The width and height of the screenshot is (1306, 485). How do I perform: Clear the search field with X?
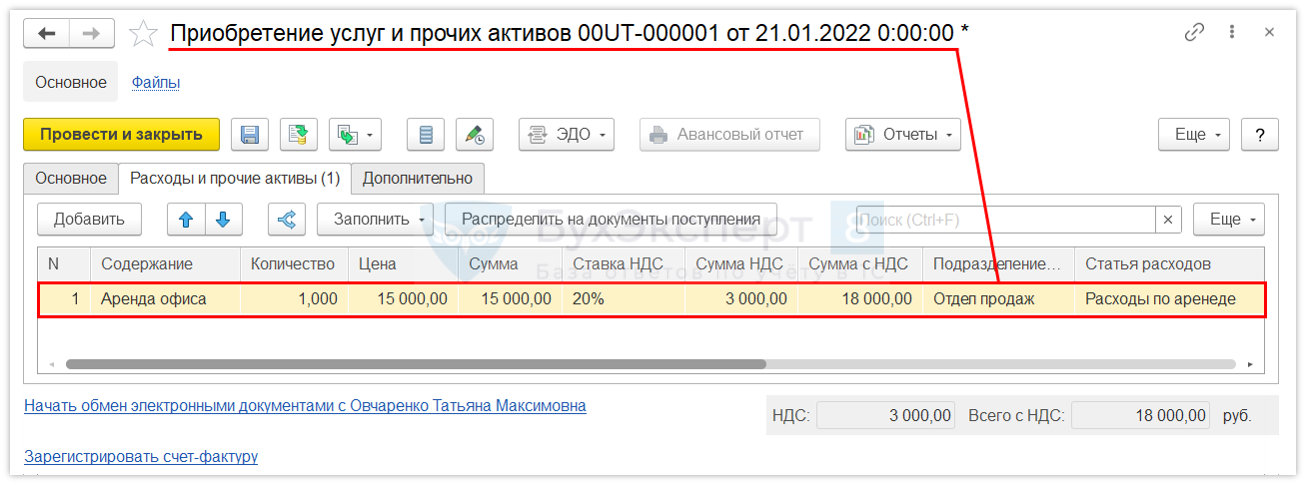(x=1168, y=220)
